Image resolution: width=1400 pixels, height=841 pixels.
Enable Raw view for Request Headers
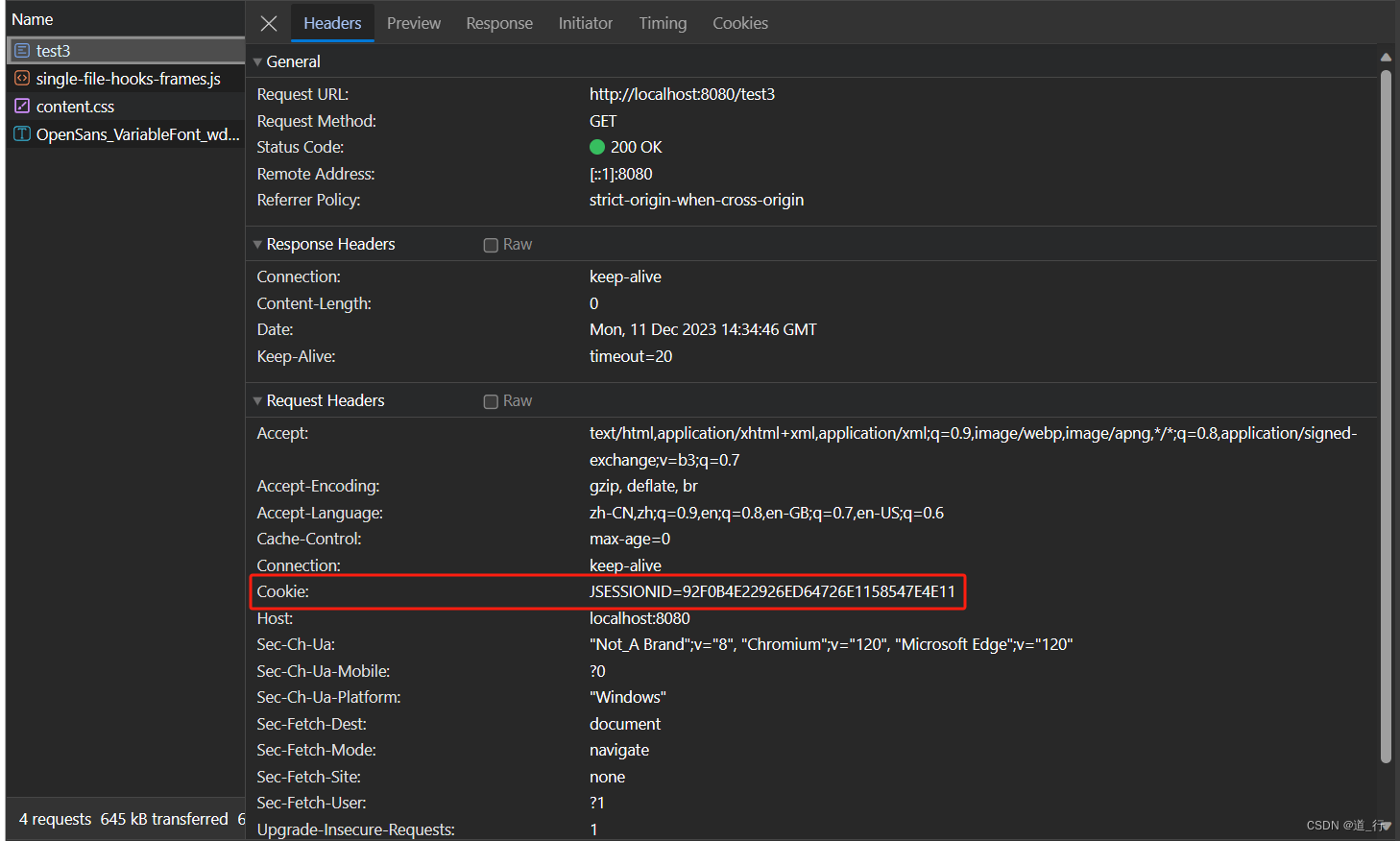click(x=491, y=401)
